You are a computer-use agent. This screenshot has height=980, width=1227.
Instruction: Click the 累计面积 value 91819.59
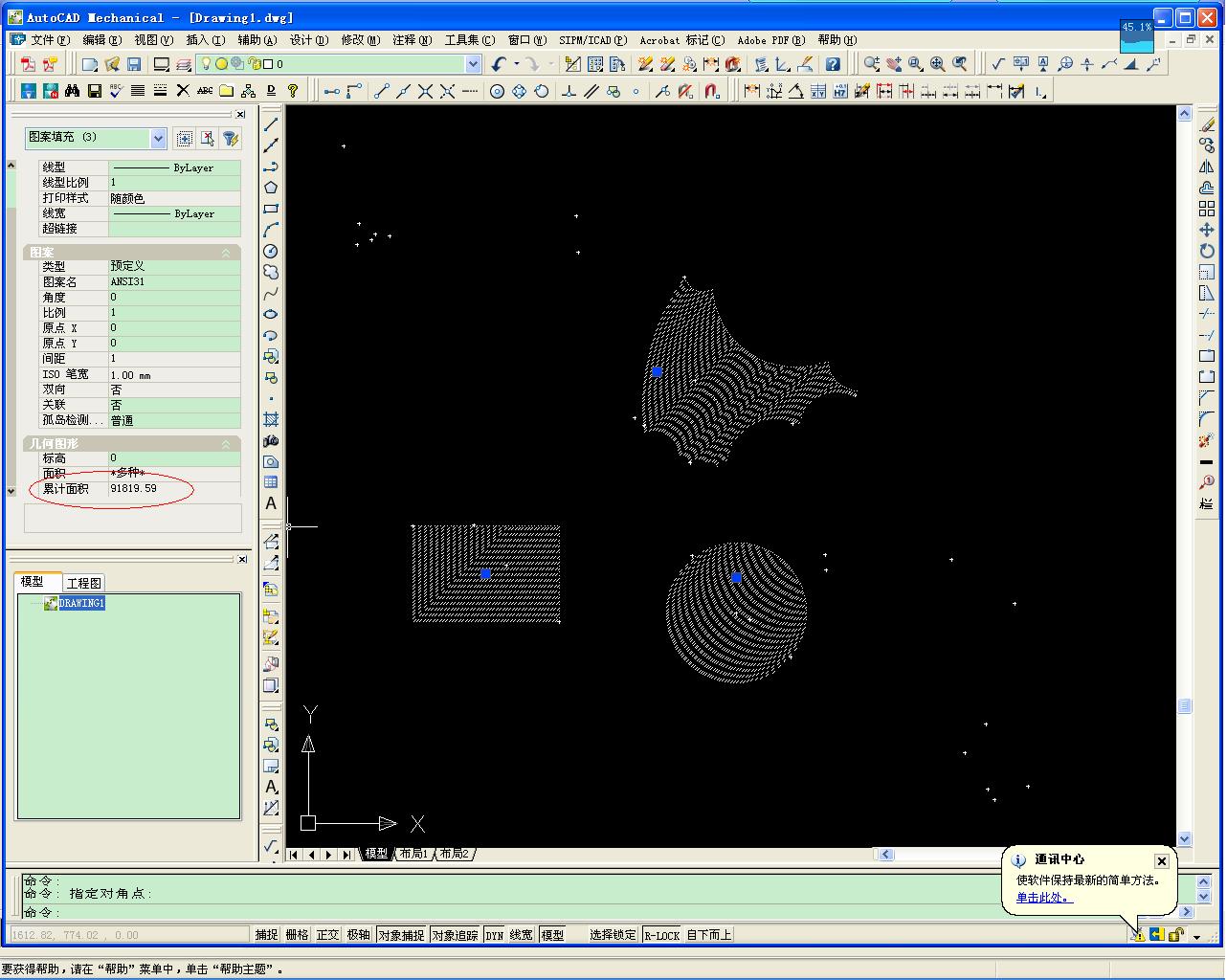tap(134, 489)
